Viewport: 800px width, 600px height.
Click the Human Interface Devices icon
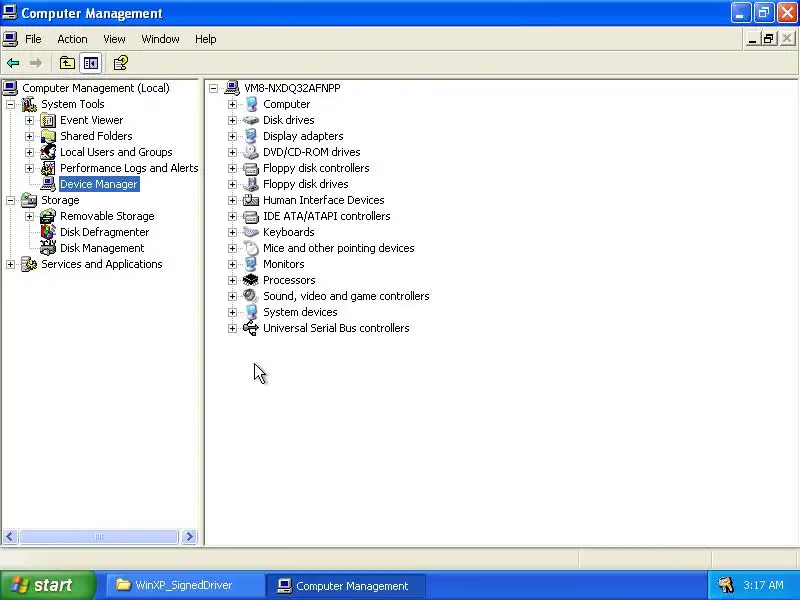251,200
